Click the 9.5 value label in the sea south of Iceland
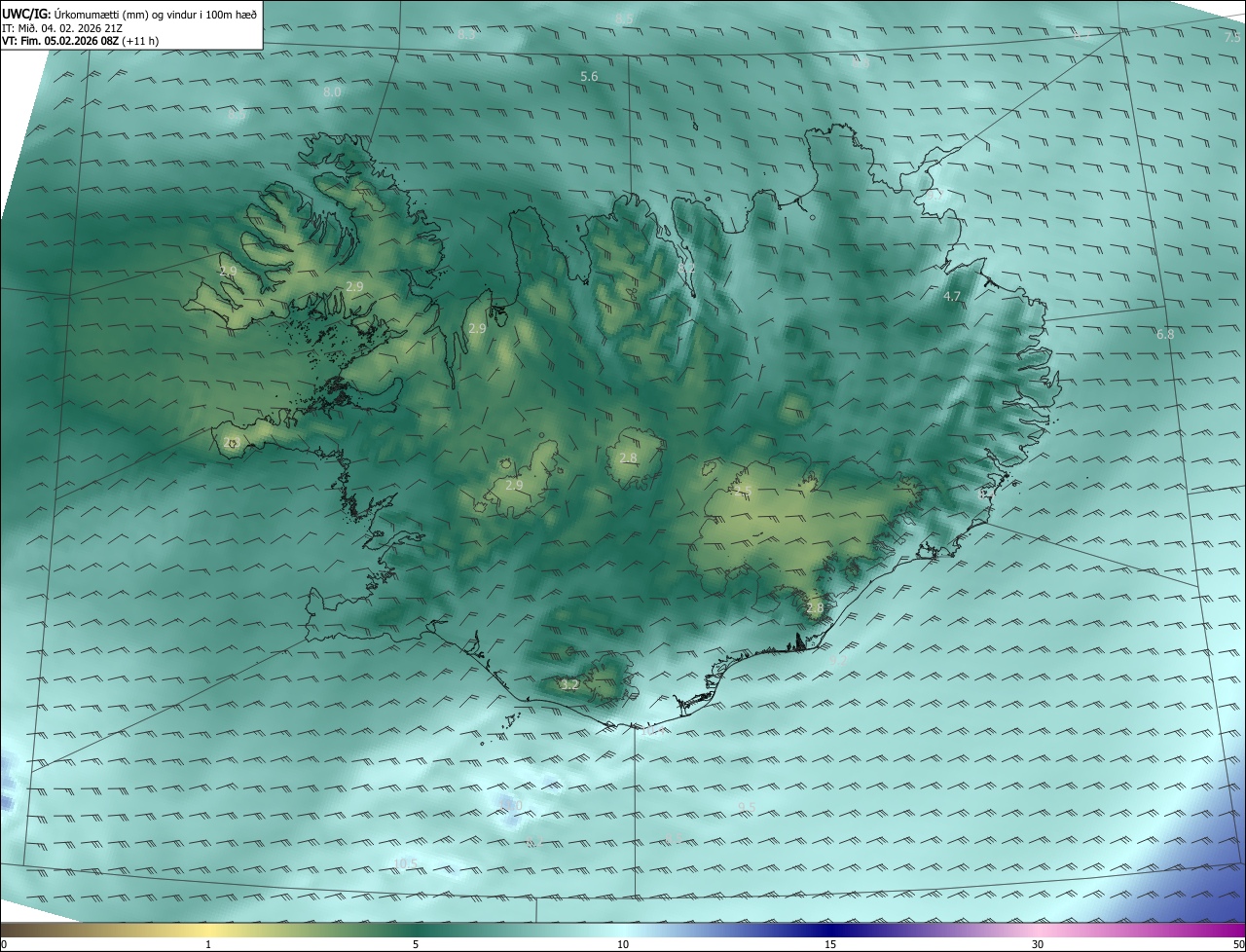 point(747,807)
